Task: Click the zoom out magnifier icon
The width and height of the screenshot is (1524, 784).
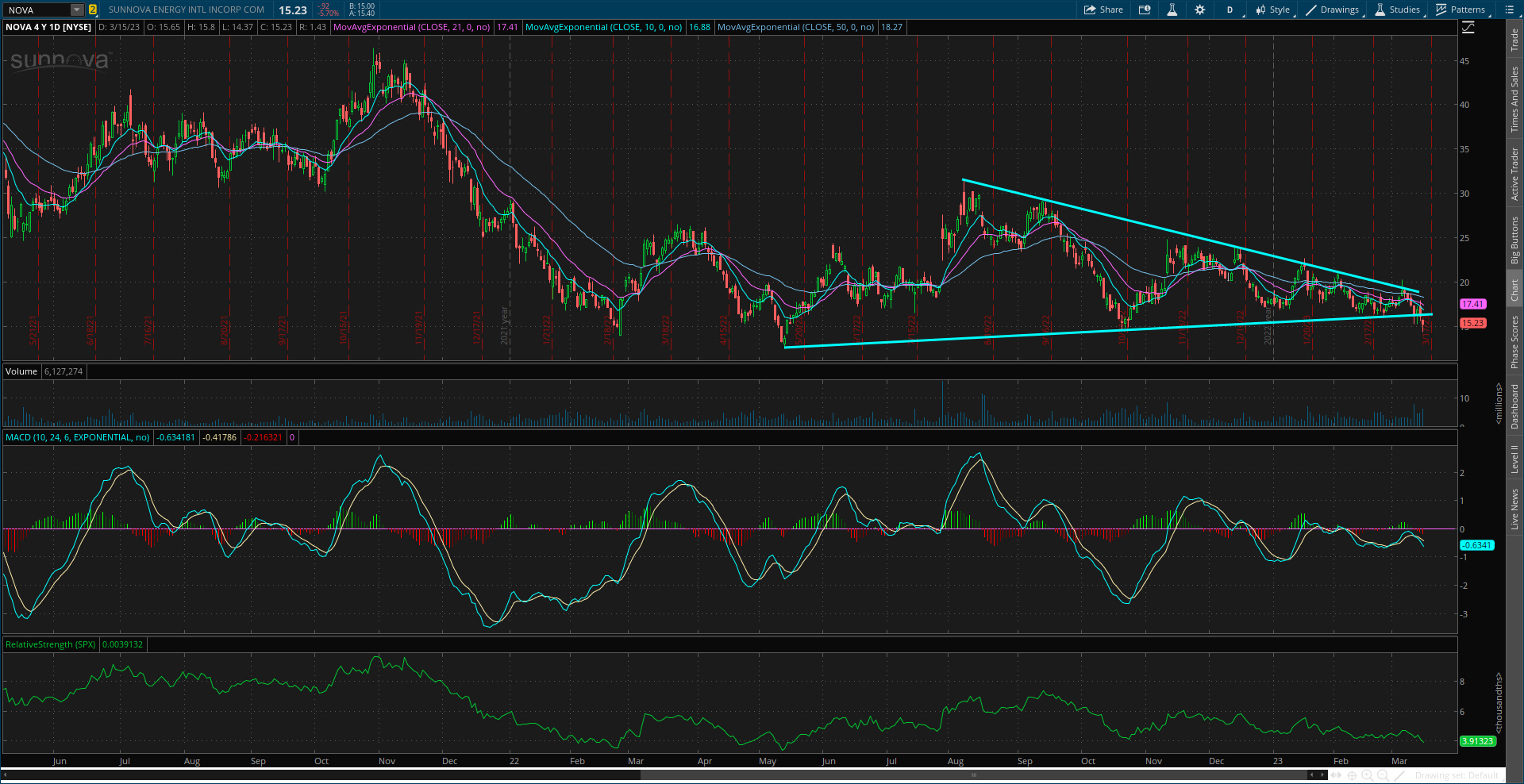Action: 1383,774
